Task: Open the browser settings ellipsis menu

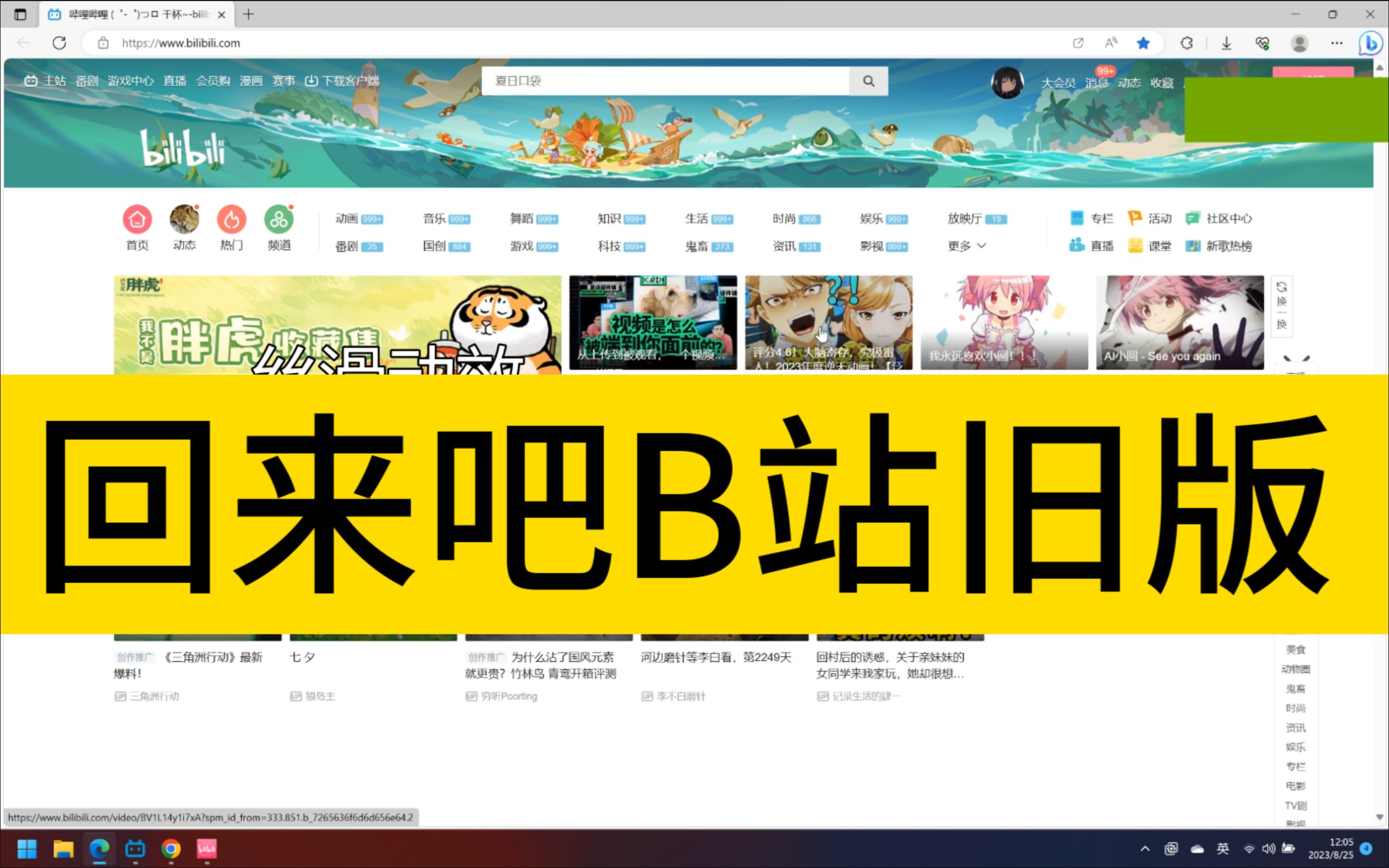Action: (x=1337, y=43)
